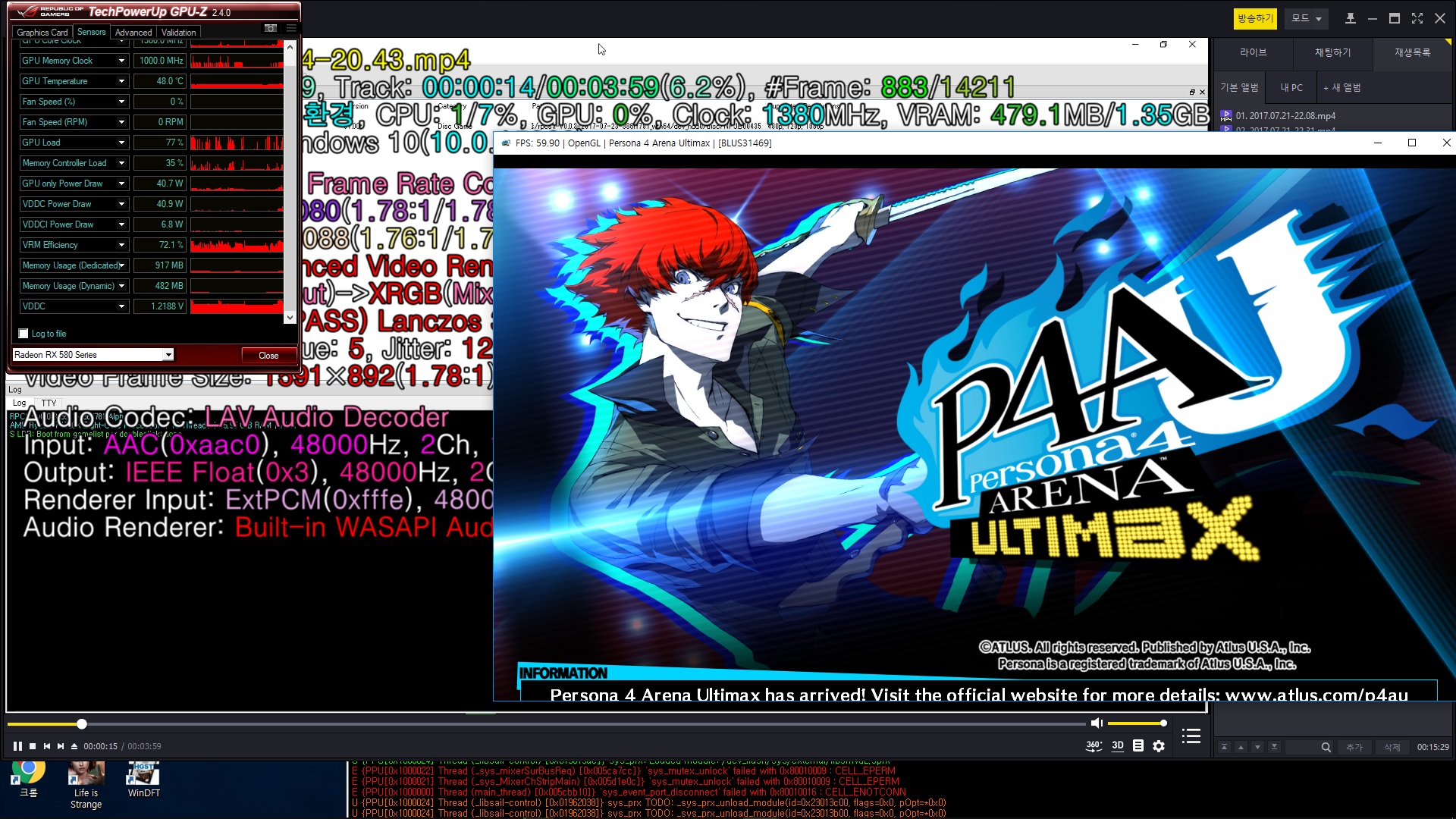The width and height of the screenshot is (1456, 819).
Task: Open the player settings gear icon
Action: pos(1158,745)
